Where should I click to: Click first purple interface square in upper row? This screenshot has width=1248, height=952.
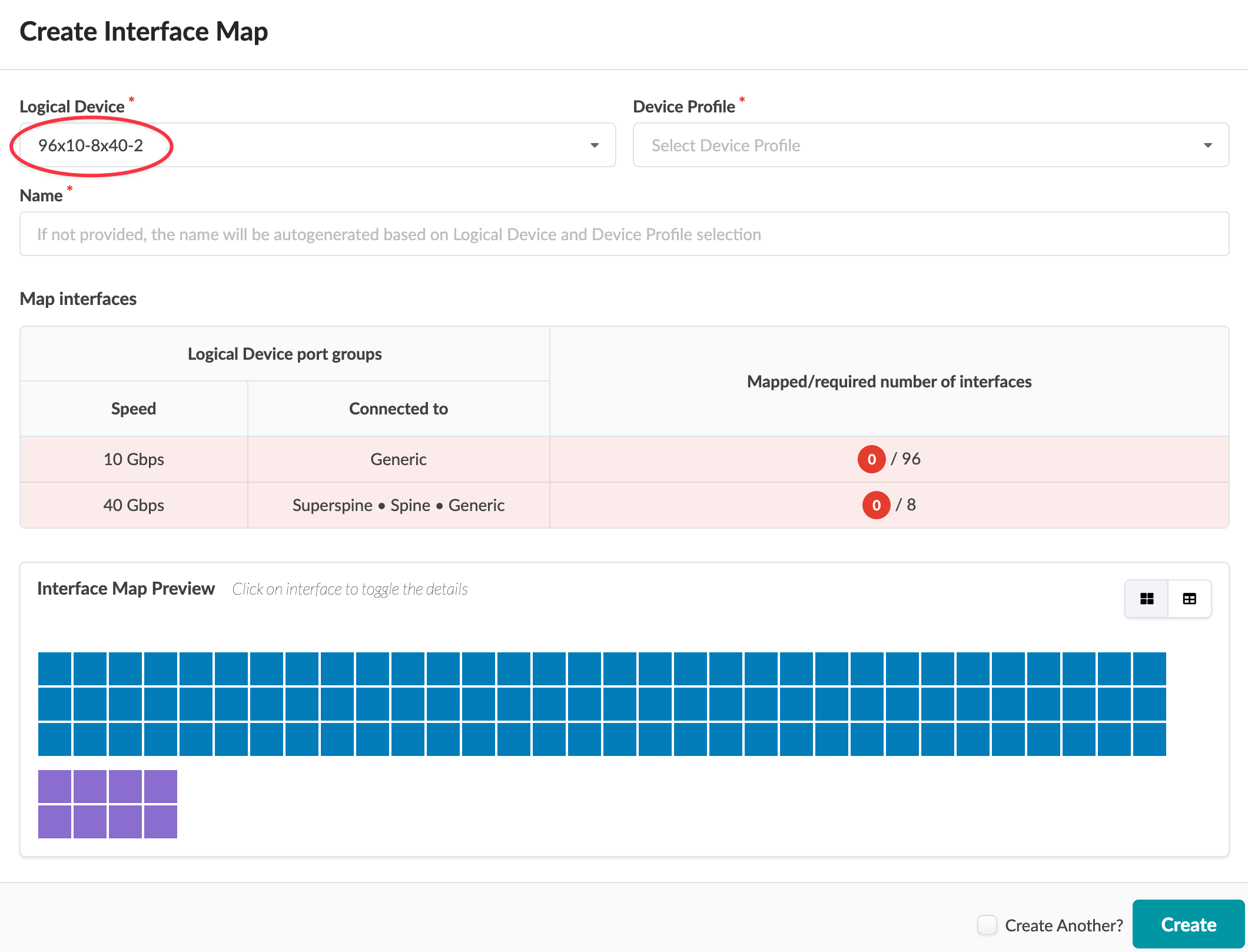55,786
